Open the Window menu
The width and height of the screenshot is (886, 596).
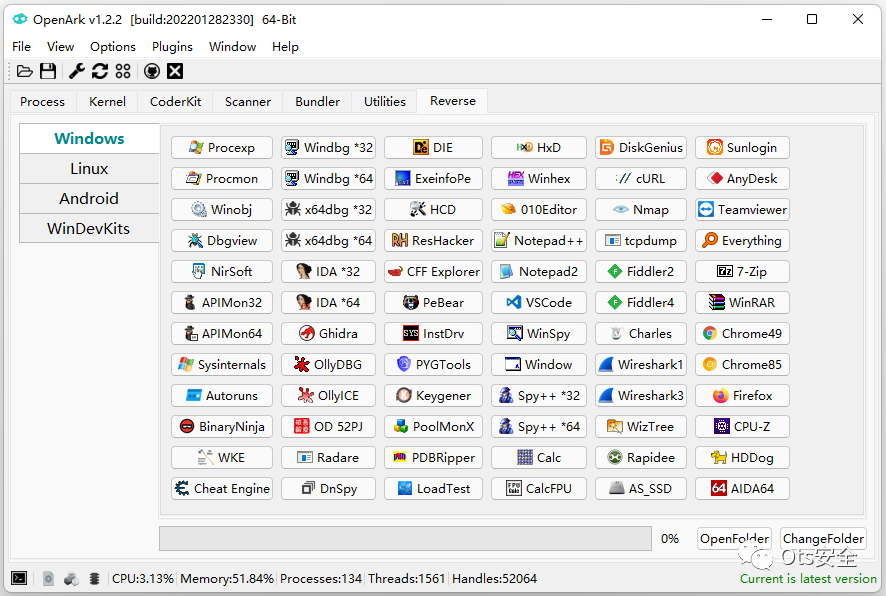(233, 46)
